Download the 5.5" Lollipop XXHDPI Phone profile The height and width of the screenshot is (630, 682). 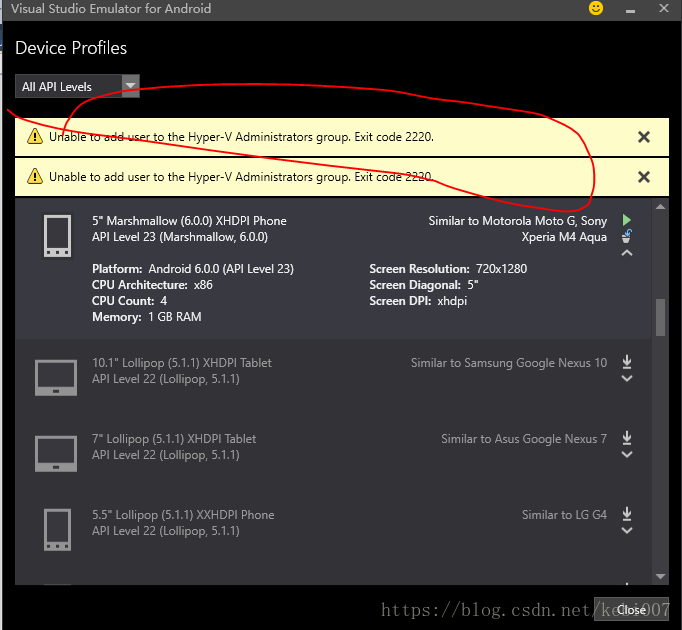(x=627, y=514)
